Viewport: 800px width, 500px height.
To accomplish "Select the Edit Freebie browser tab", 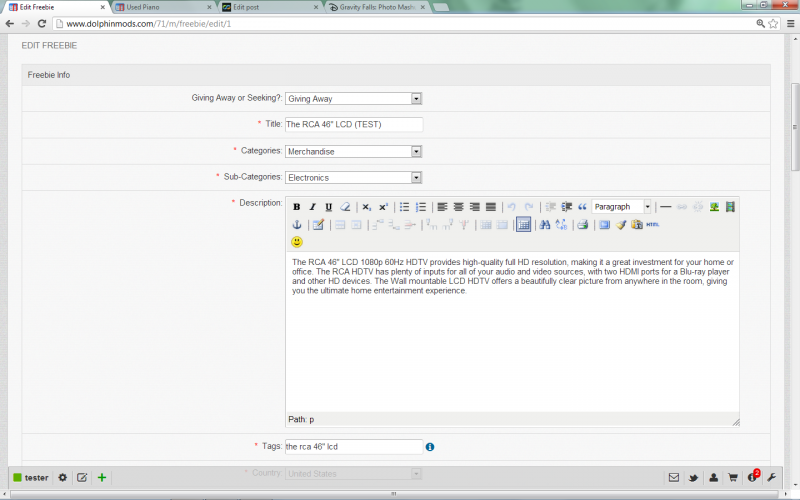I will [x=56, y=7].
